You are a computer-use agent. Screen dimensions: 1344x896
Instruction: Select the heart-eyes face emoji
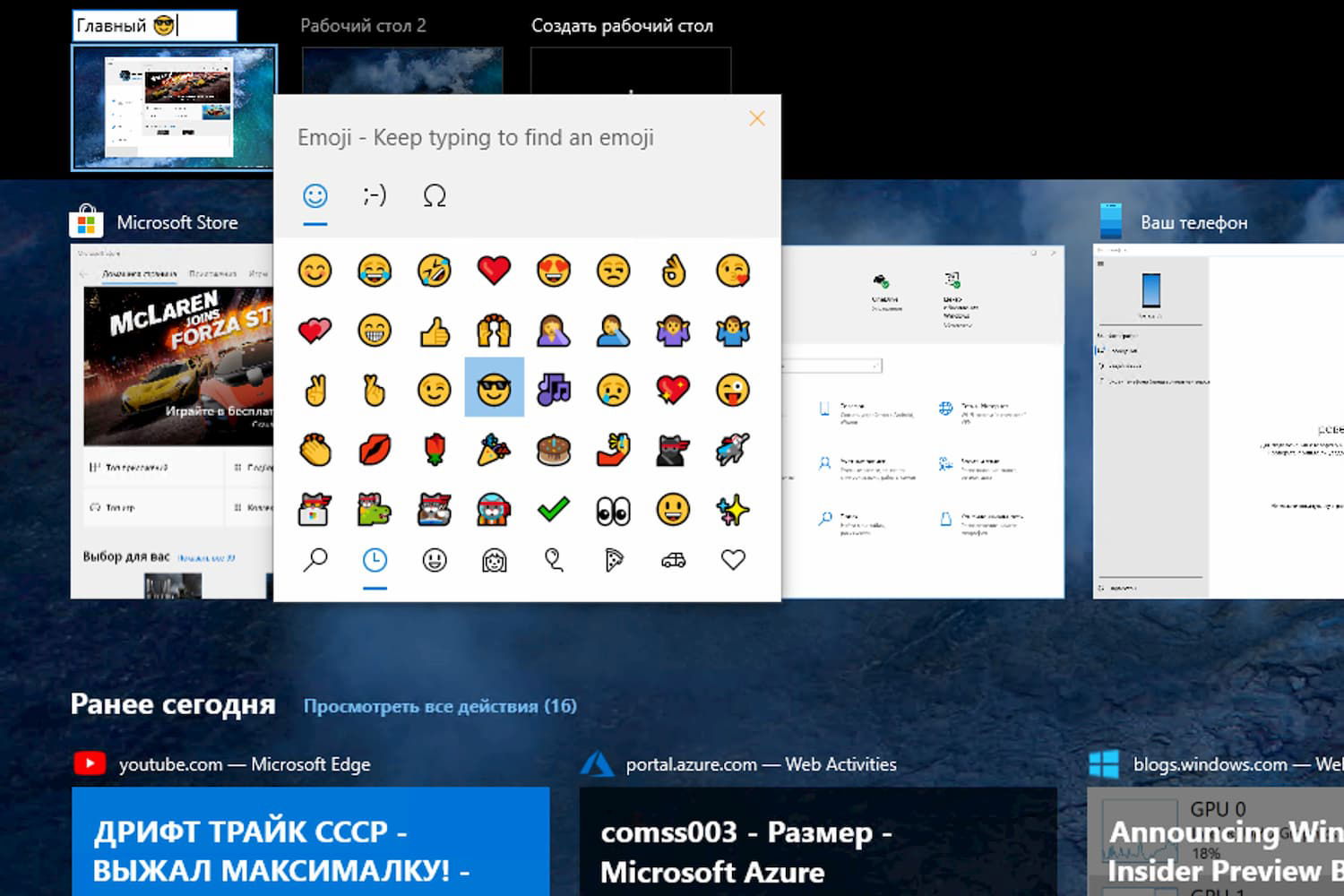coord(554,271)
